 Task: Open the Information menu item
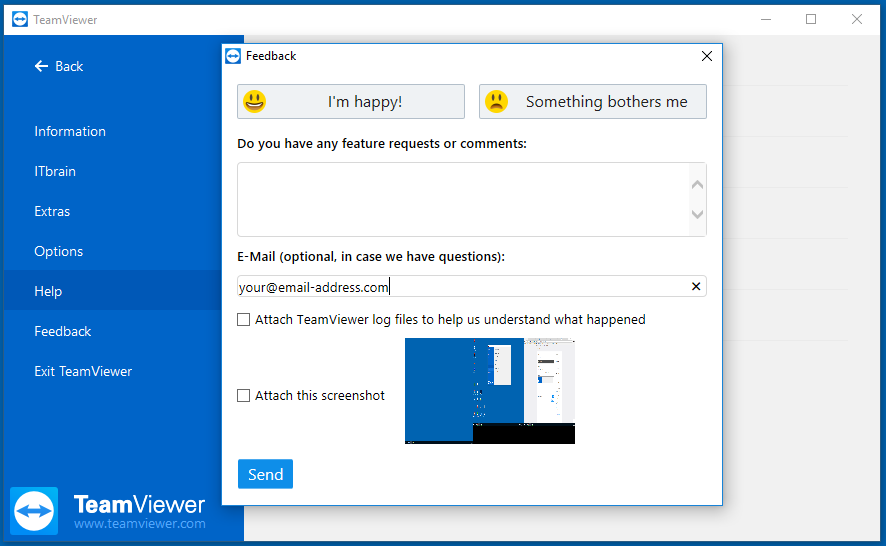[x=70, y=131]
